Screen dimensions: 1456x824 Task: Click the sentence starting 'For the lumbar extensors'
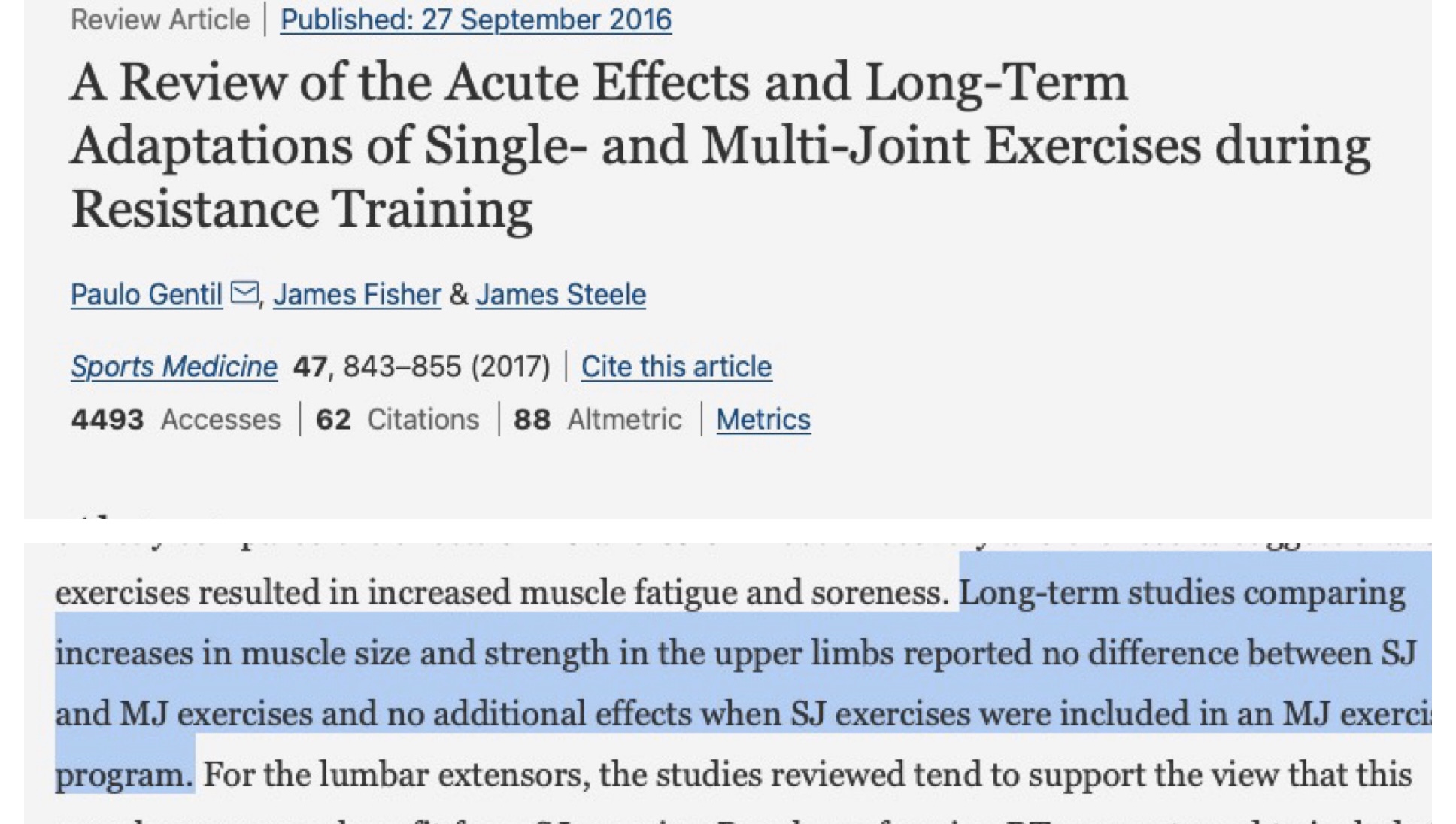coord(805,774)
